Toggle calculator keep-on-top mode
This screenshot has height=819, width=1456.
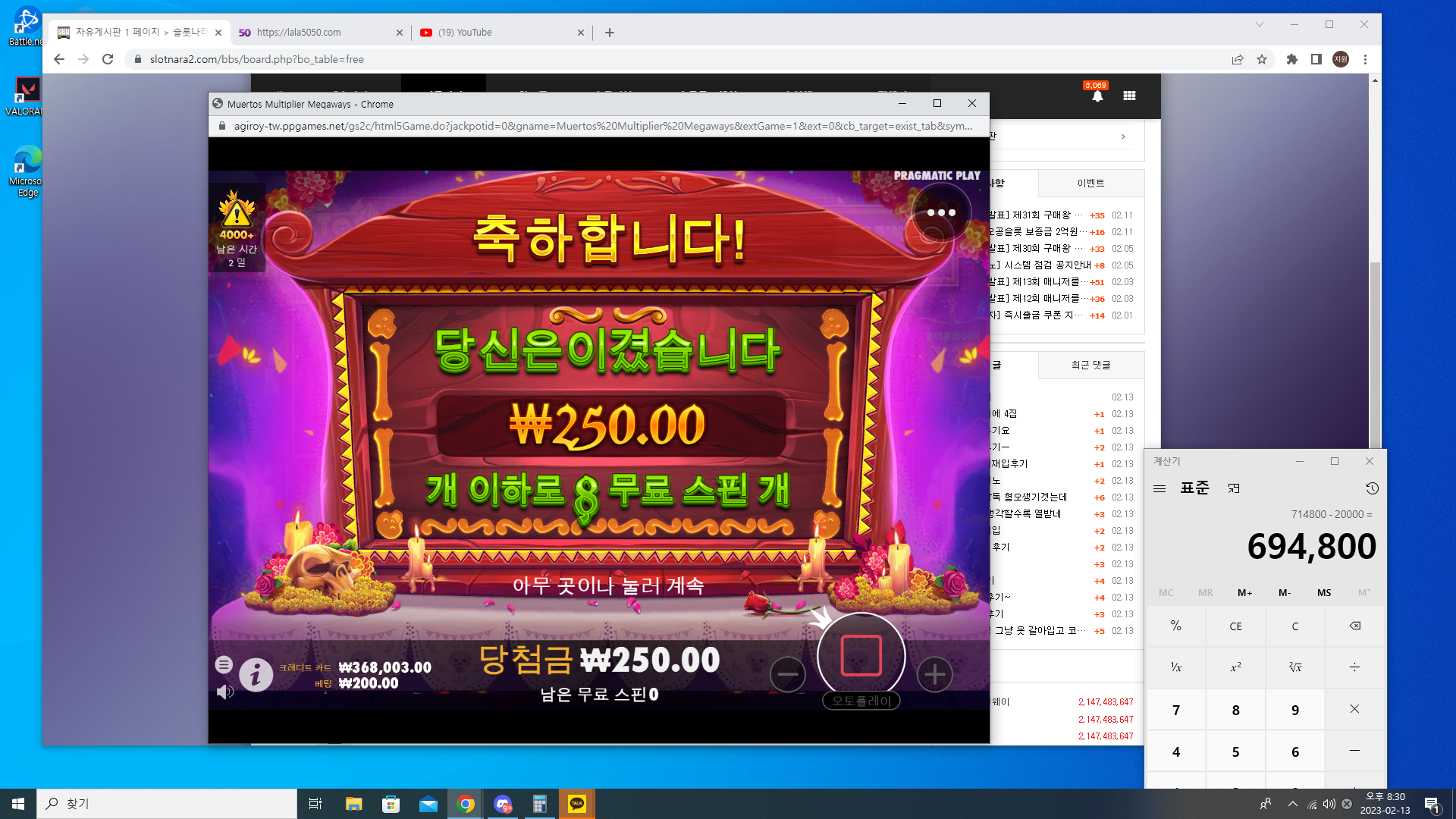click(x=1234, y=488)
